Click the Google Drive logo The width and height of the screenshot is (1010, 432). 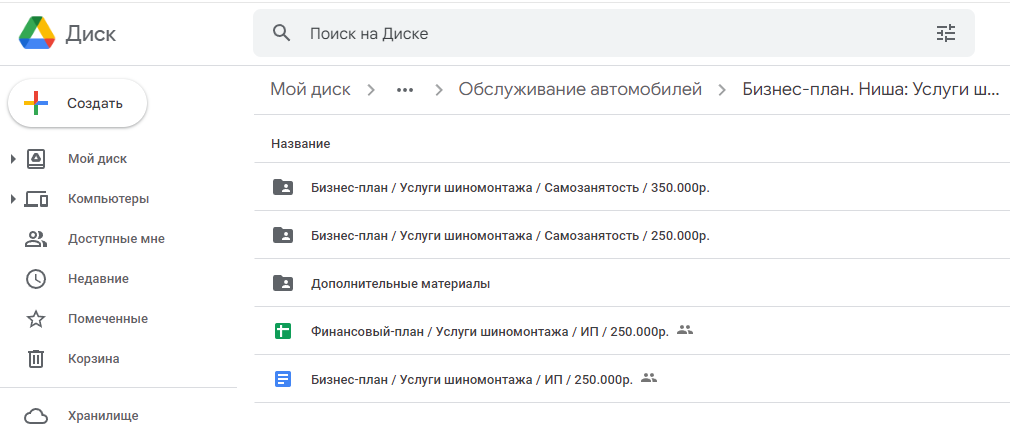37,33
